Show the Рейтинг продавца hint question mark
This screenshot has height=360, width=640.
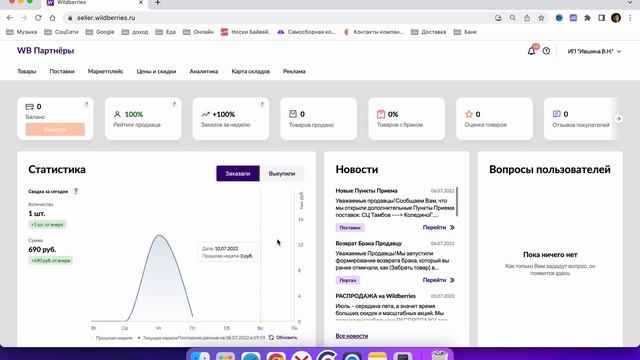(174, 104)
